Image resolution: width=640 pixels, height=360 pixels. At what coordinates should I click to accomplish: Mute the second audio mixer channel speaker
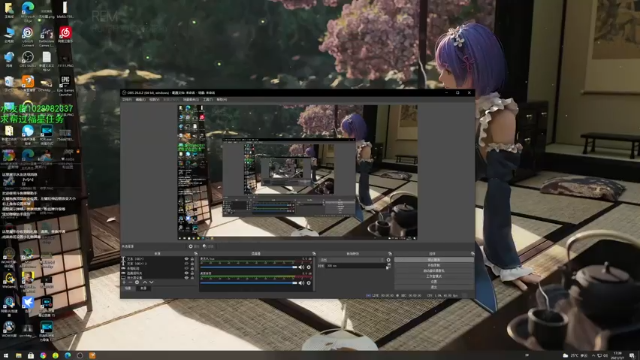301,283
